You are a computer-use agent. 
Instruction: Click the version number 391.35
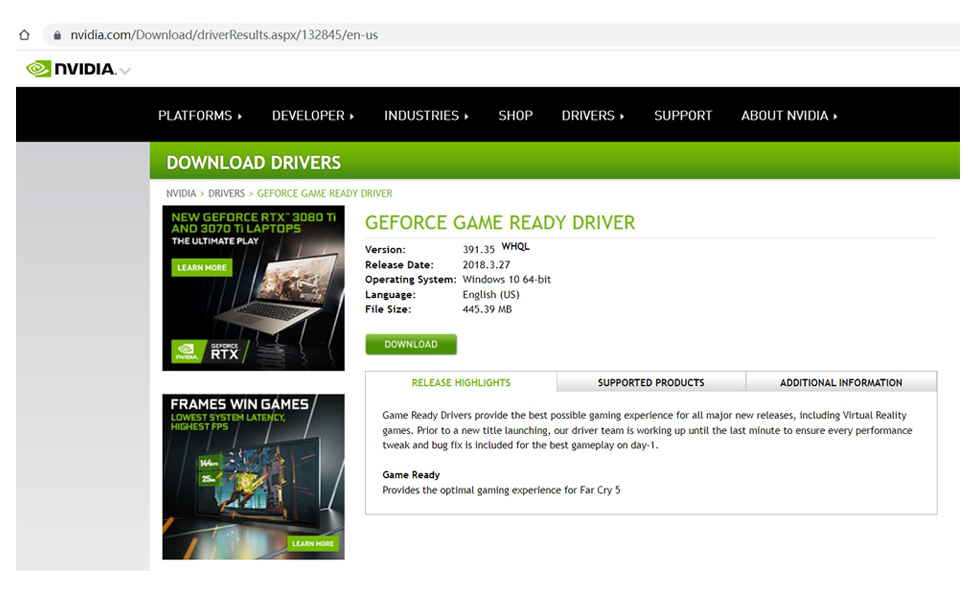click(478, 249)
